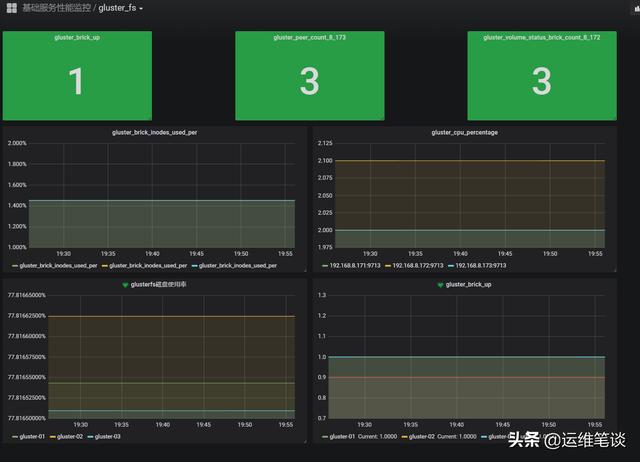Expand the gluster_fs dashboard title dropdown
640x462 pixels.
pos(120,8)
